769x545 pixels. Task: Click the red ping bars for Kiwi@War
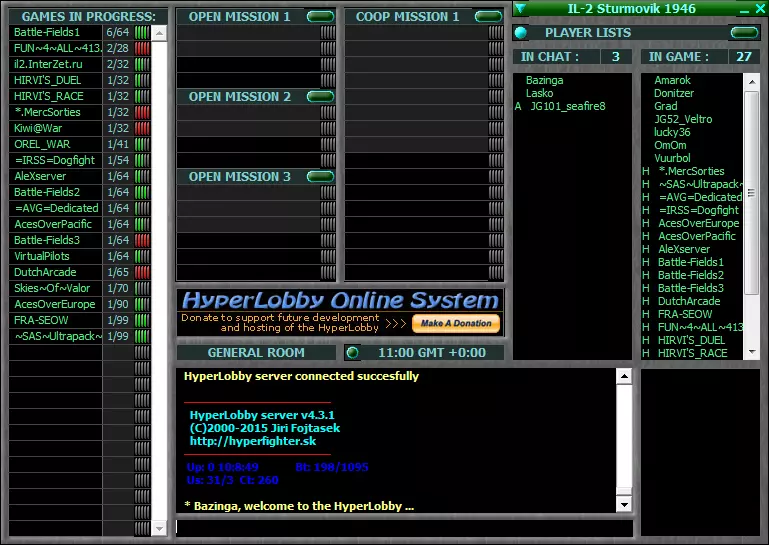[x=142, y=128]
